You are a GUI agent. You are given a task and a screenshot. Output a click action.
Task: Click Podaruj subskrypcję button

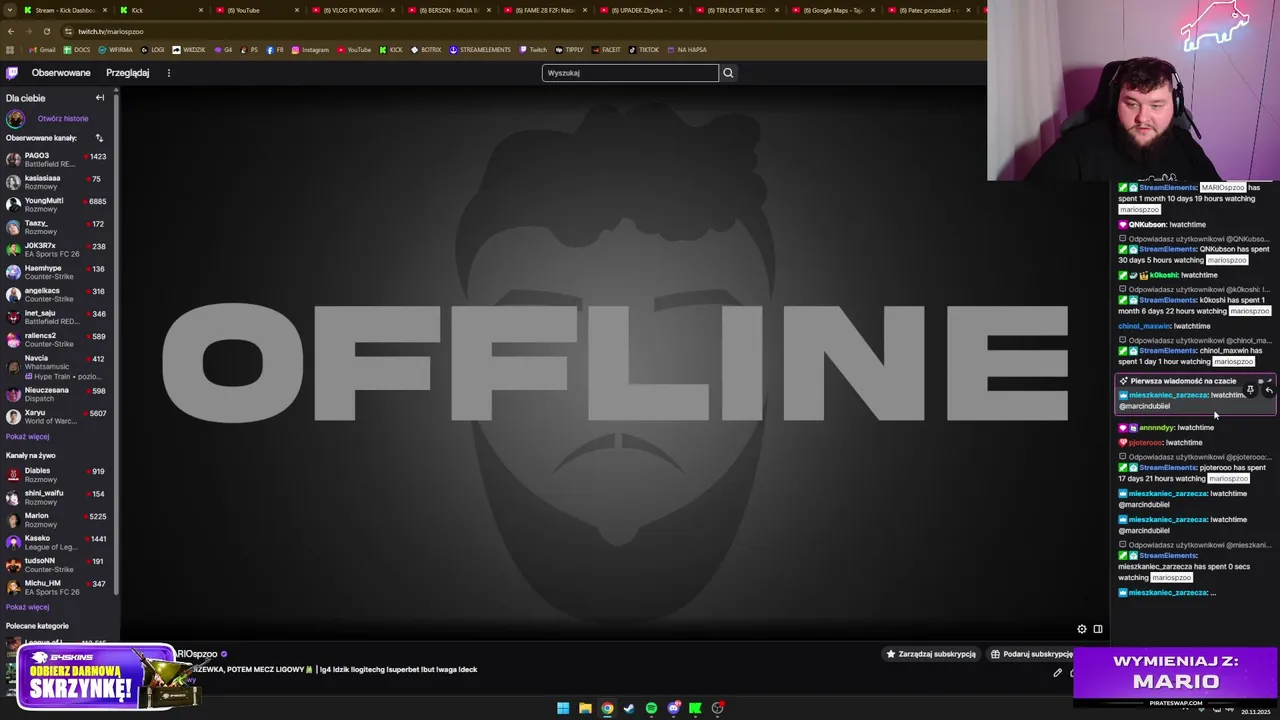1032,654
